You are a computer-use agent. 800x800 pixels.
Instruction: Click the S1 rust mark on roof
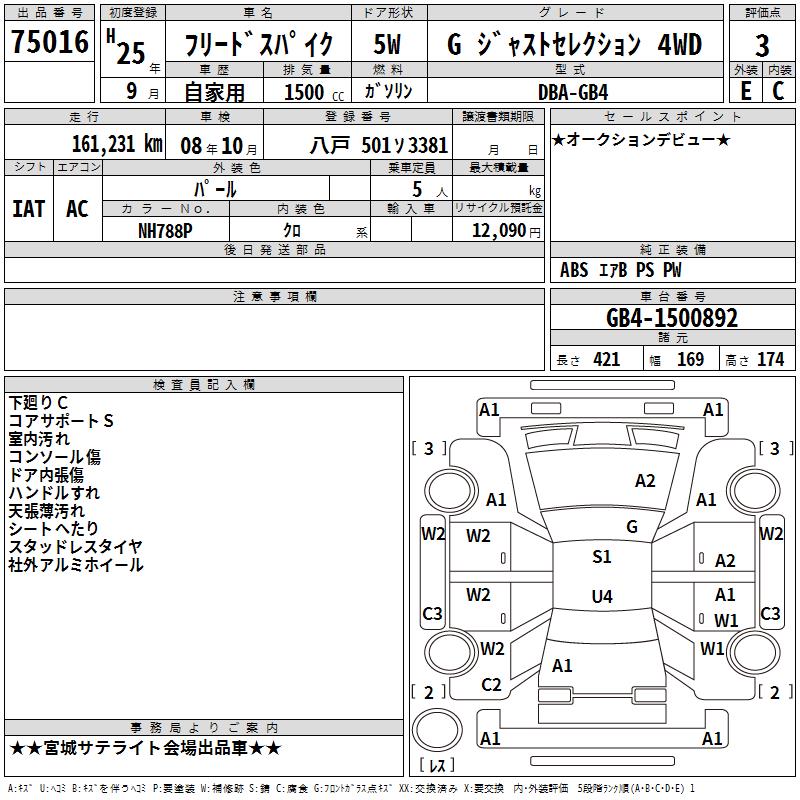coord(602,557)
